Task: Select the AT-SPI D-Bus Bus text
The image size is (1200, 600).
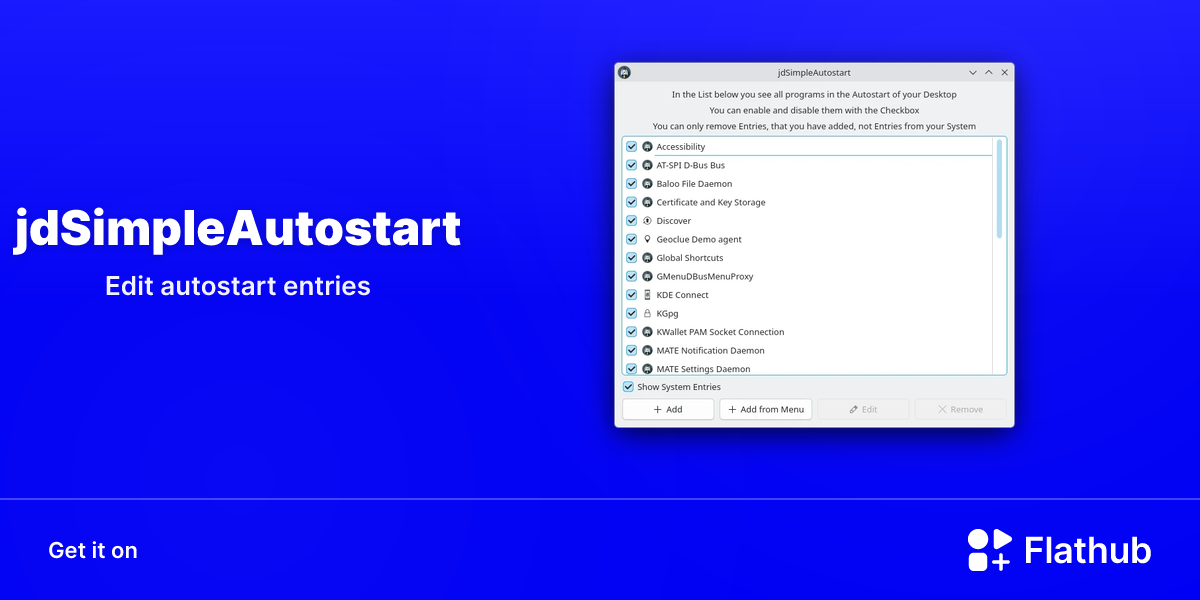Action: (691, 165)
